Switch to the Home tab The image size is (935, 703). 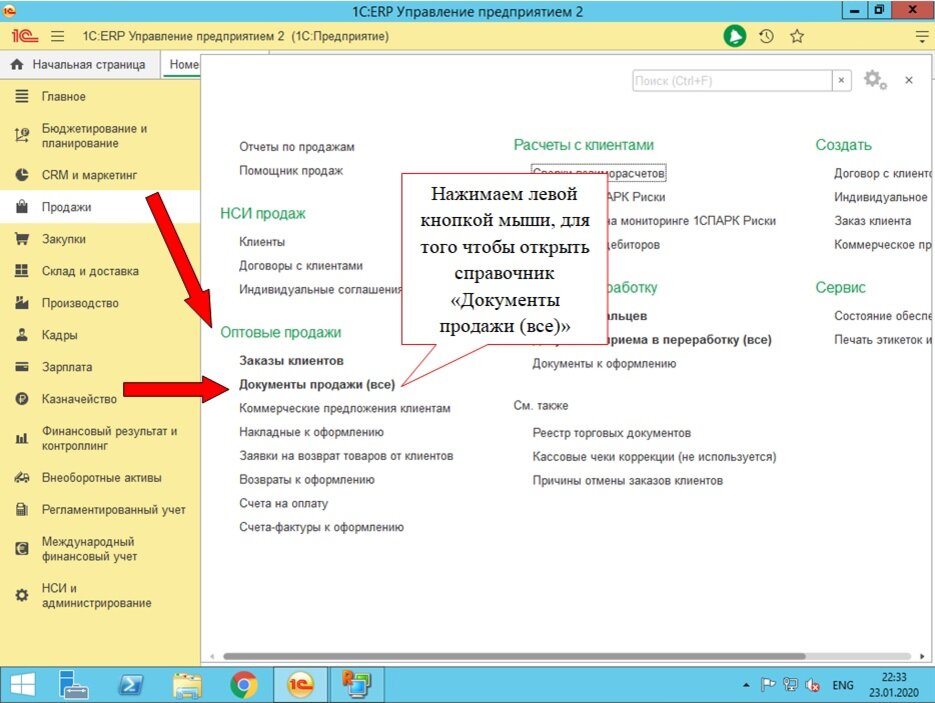pyautogui.click(x=182, y=65)
